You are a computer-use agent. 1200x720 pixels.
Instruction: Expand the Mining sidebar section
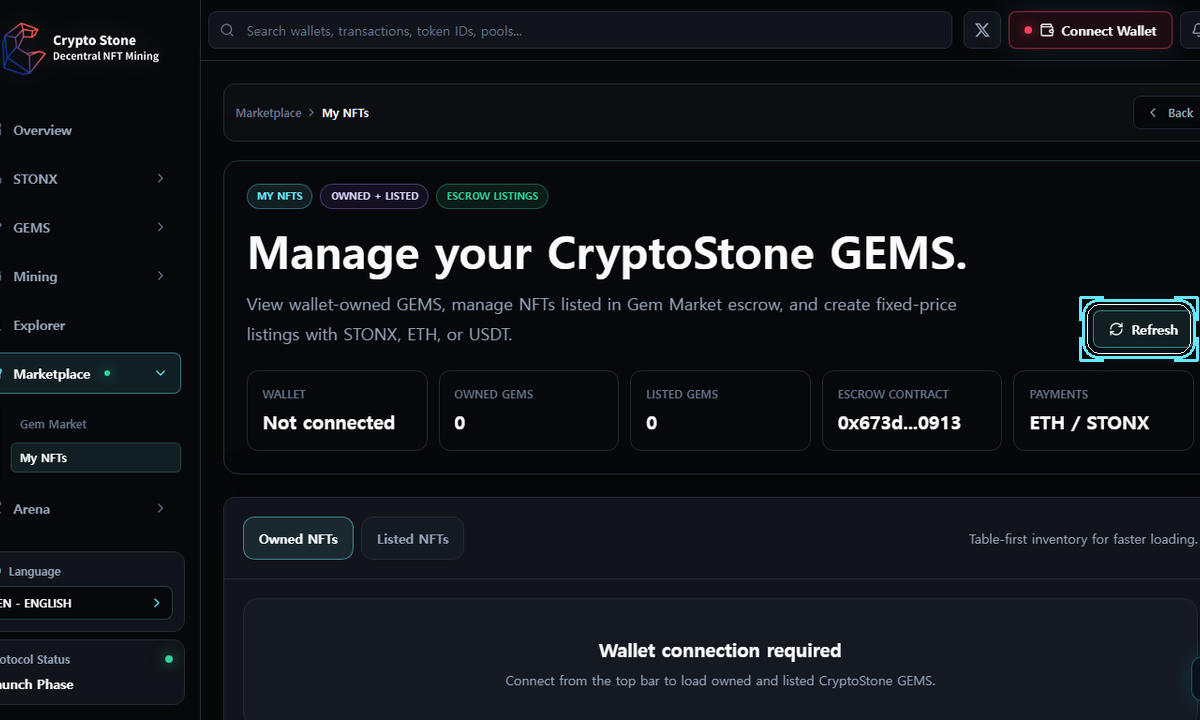pos(90,277)
